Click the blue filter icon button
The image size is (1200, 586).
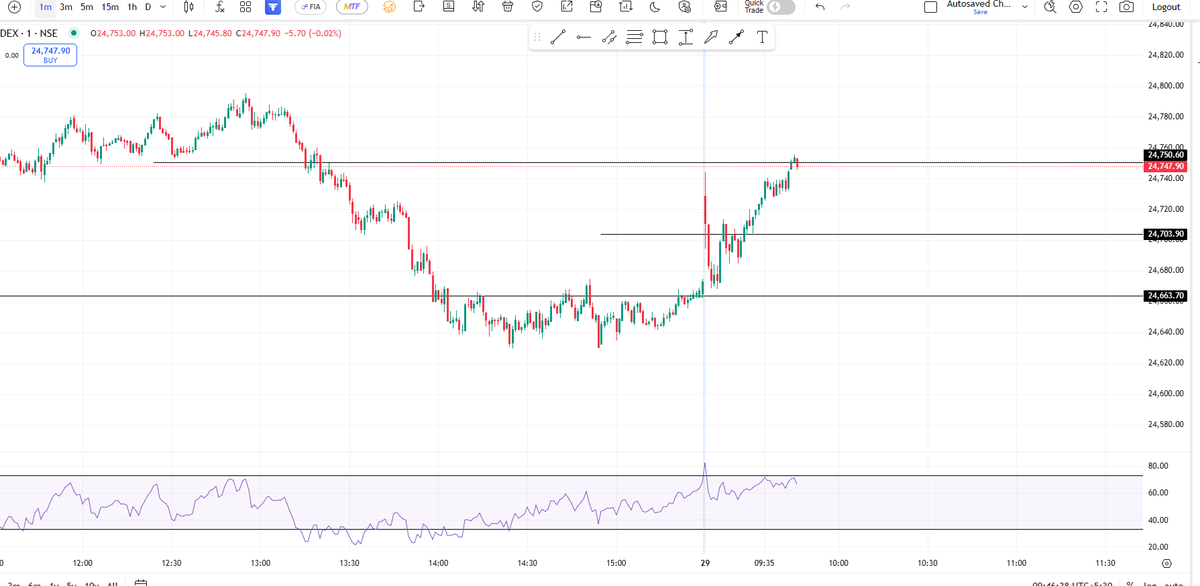coord(272,7)
